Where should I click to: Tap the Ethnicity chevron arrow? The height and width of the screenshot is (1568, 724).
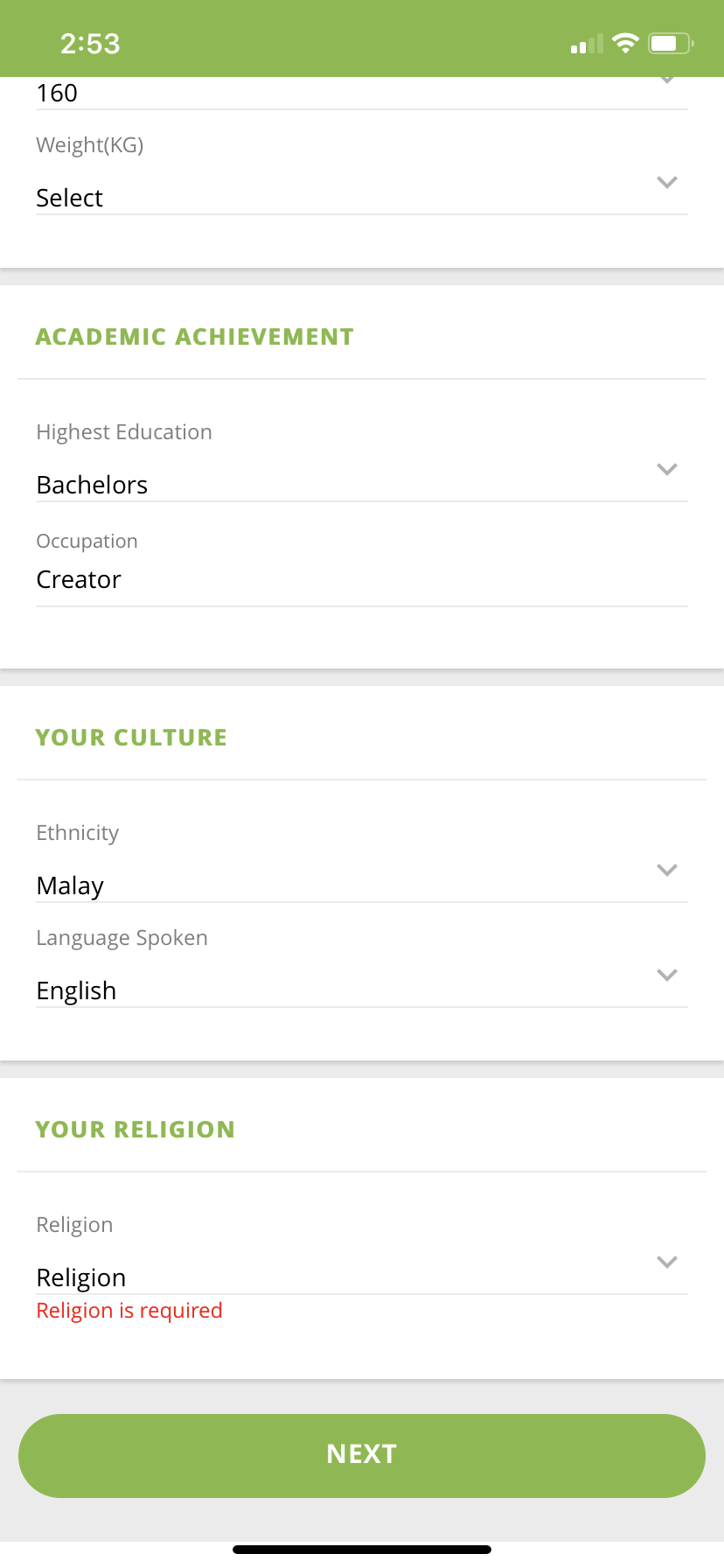(667, 871)
